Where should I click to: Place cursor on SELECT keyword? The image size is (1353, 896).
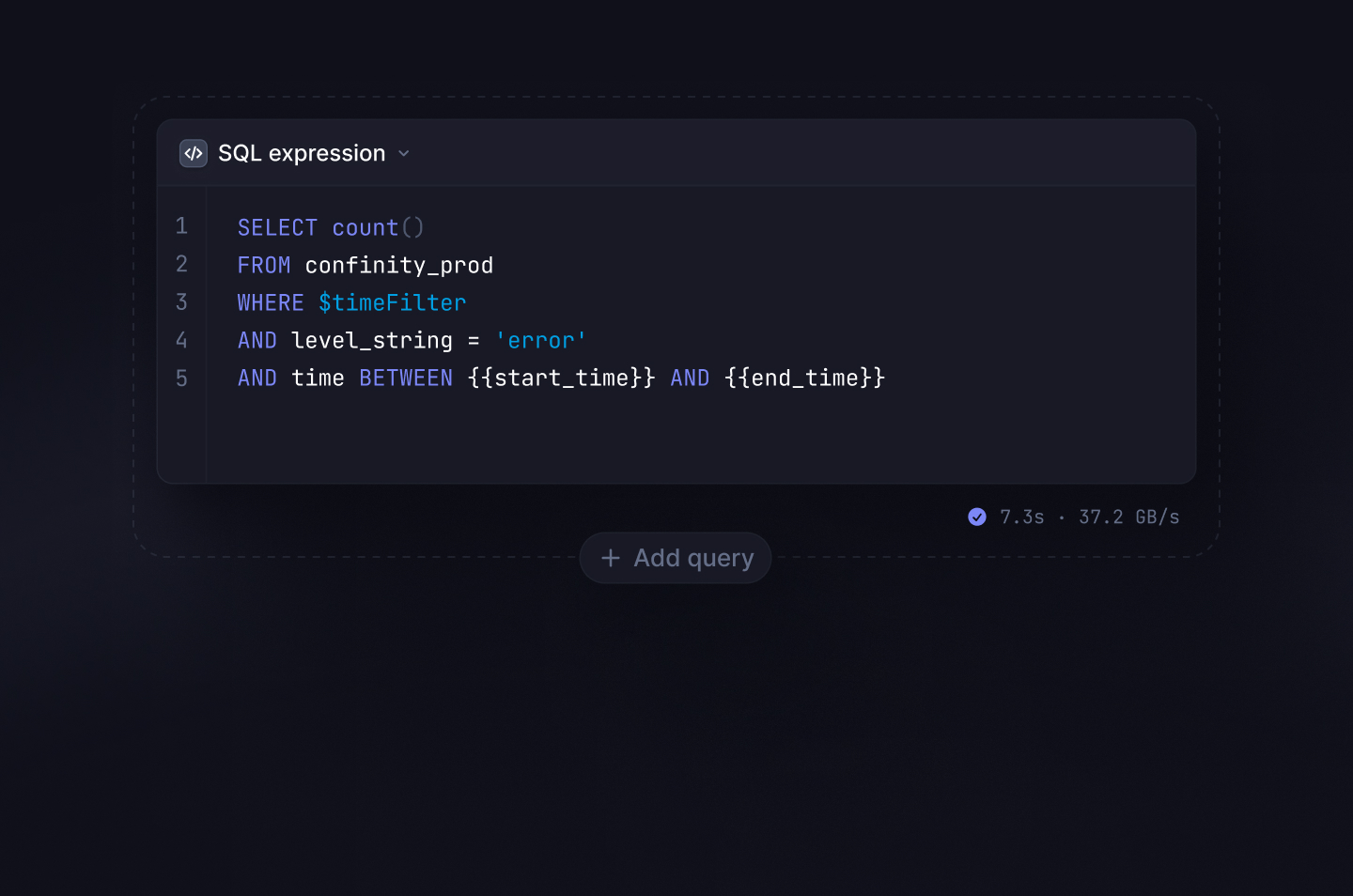[x=277, y=227]
